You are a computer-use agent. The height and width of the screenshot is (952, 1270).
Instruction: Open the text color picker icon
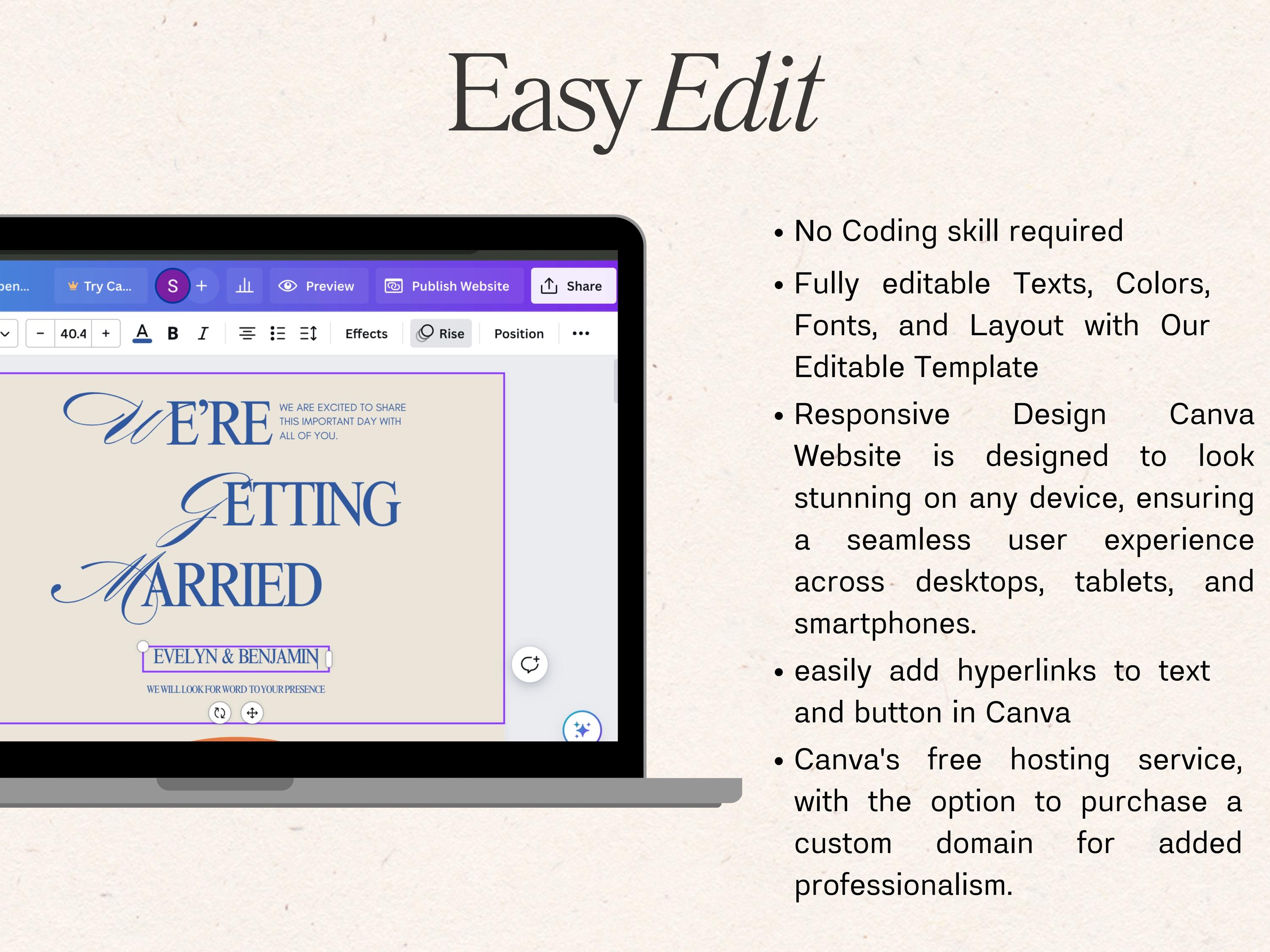tap(142, 333)
